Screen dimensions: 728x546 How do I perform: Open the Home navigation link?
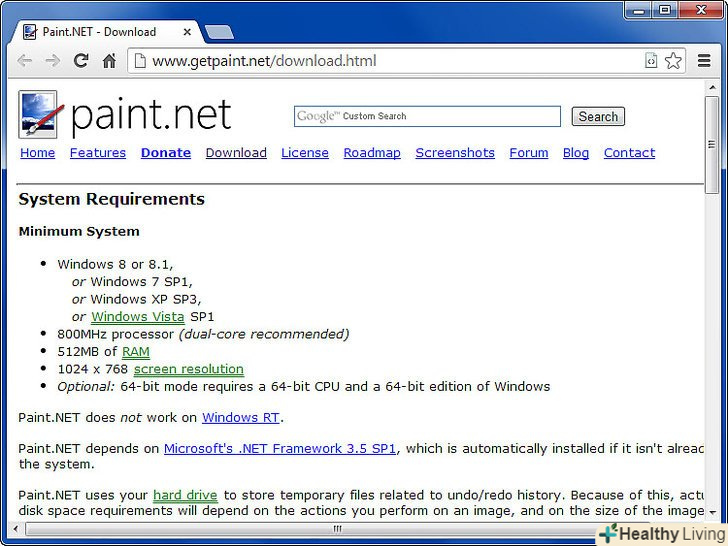(38, 153)
